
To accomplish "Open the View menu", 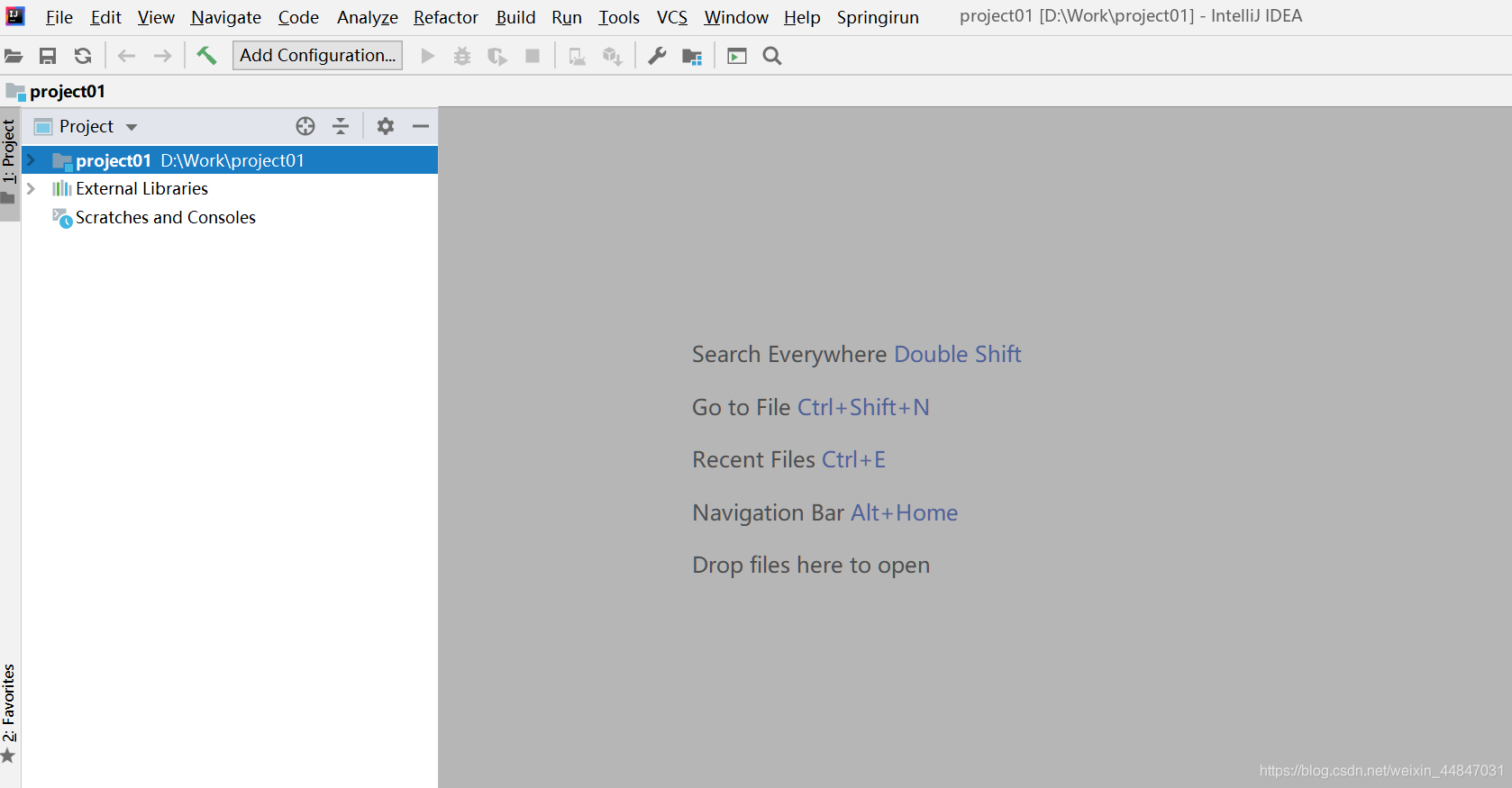I will (x=156, y=17).
